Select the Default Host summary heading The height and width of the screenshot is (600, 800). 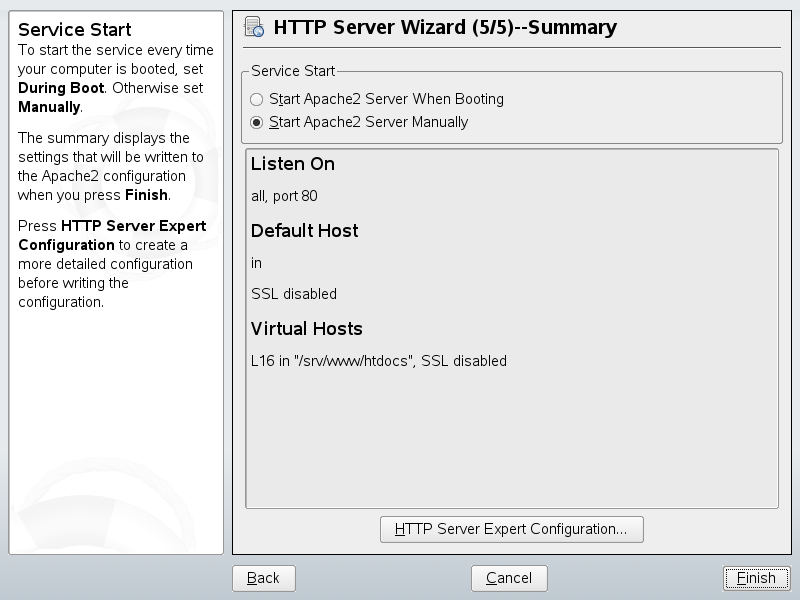click(304, 231)
